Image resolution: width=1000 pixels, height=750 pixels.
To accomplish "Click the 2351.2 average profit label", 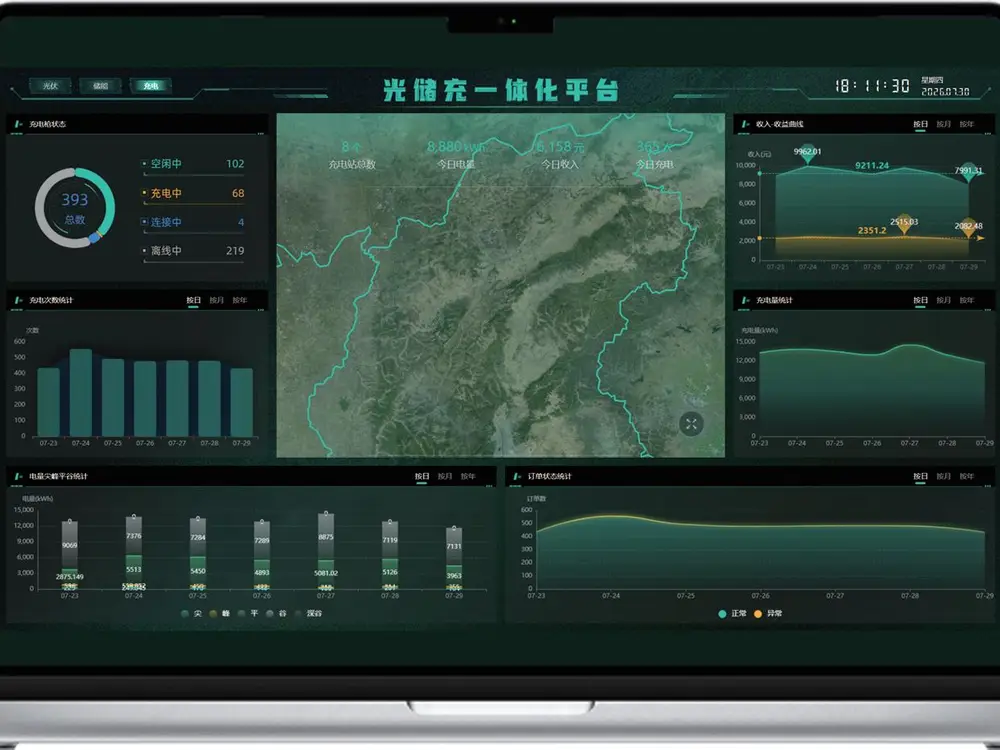I will tap(872, 231).
